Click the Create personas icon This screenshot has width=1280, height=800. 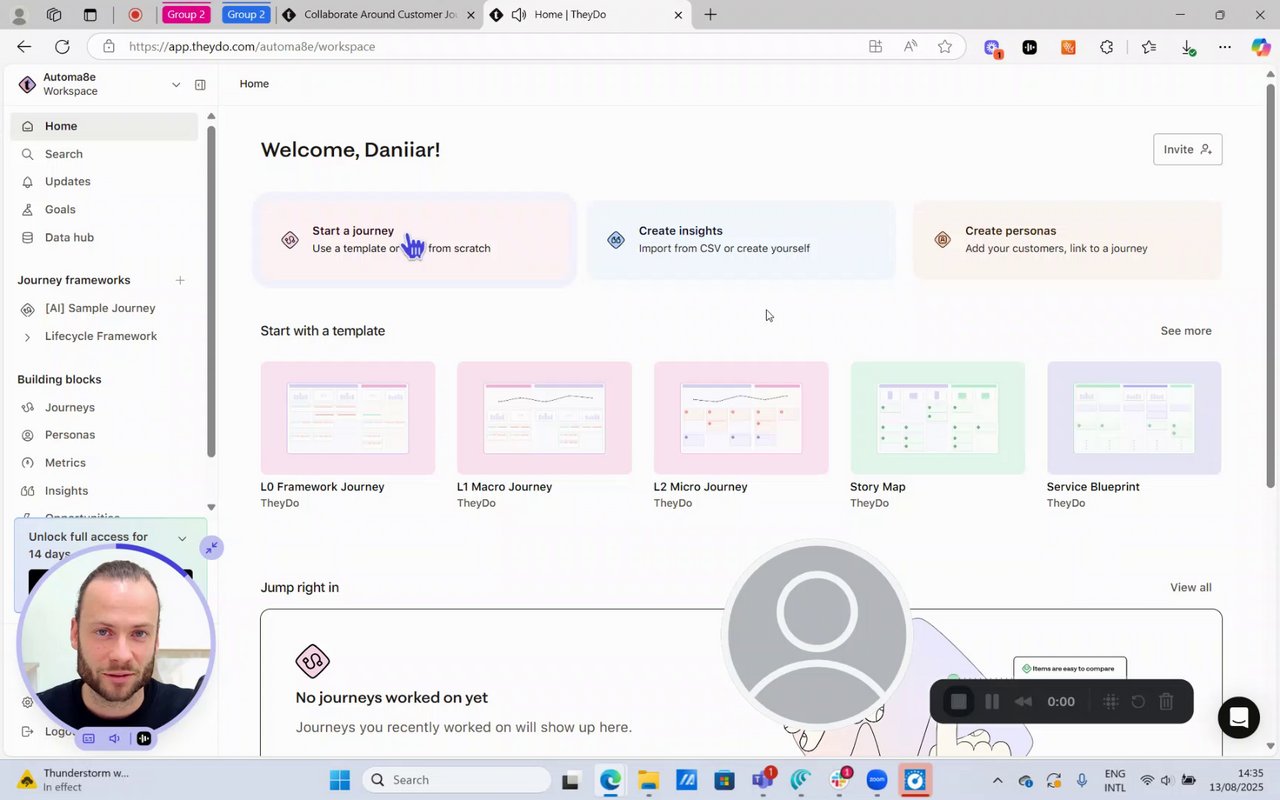(942, 240)
